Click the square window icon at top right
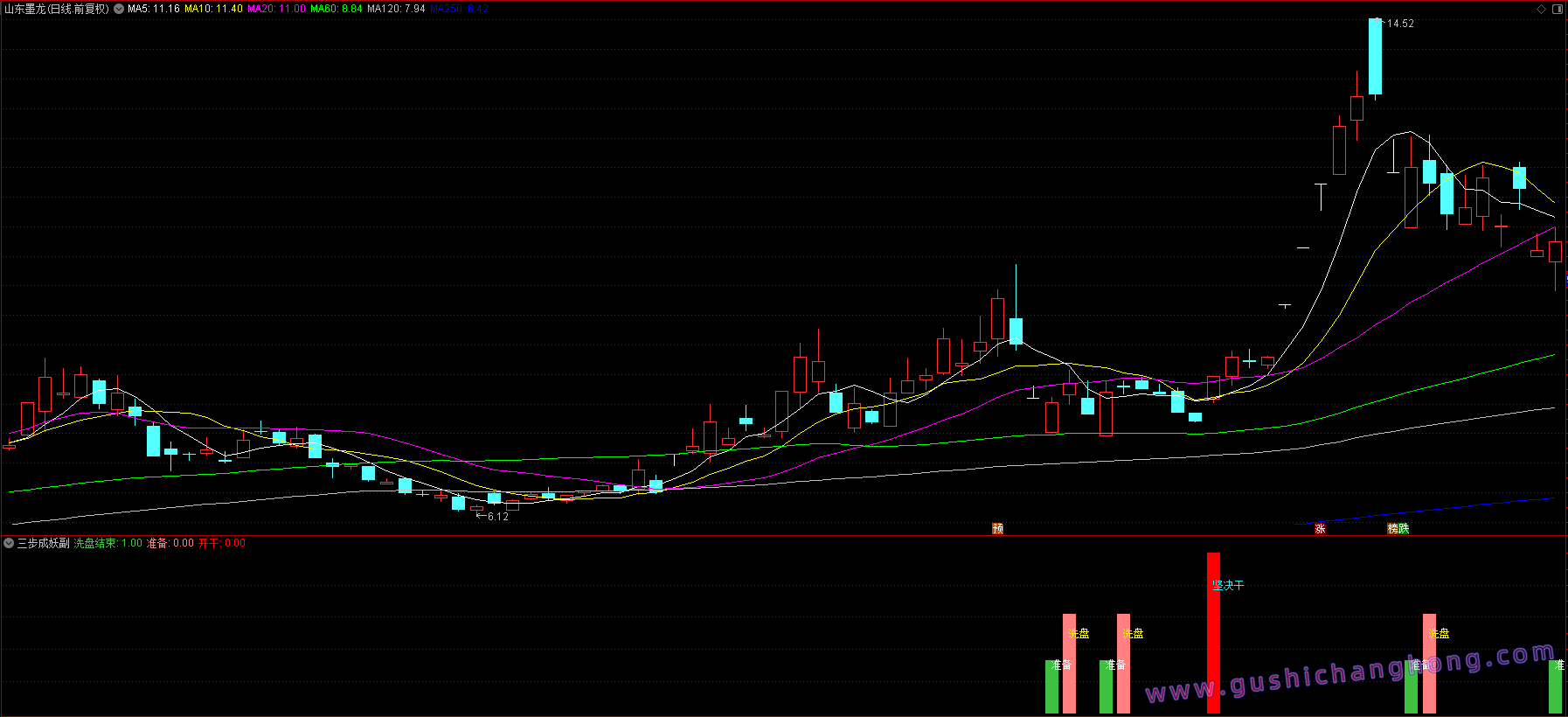The width and height of the screenshot is (1568, 717). click(x=1558, y=9)
